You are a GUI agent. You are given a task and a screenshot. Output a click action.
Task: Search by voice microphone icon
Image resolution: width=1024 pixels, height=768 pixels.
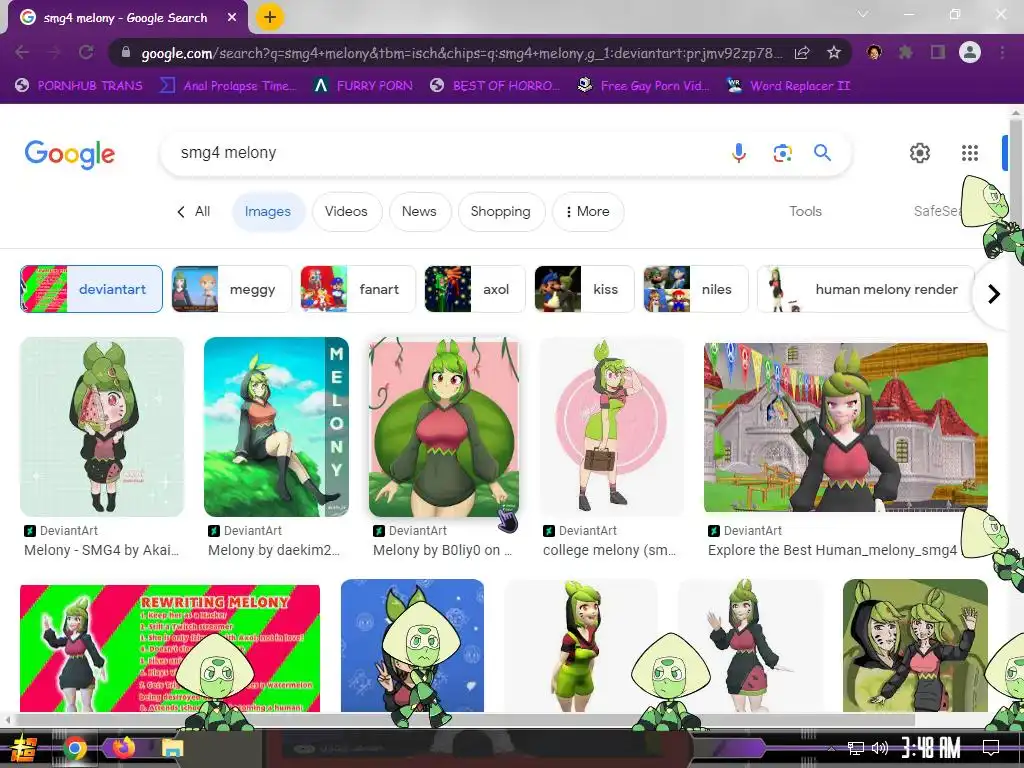pos(739,153)
